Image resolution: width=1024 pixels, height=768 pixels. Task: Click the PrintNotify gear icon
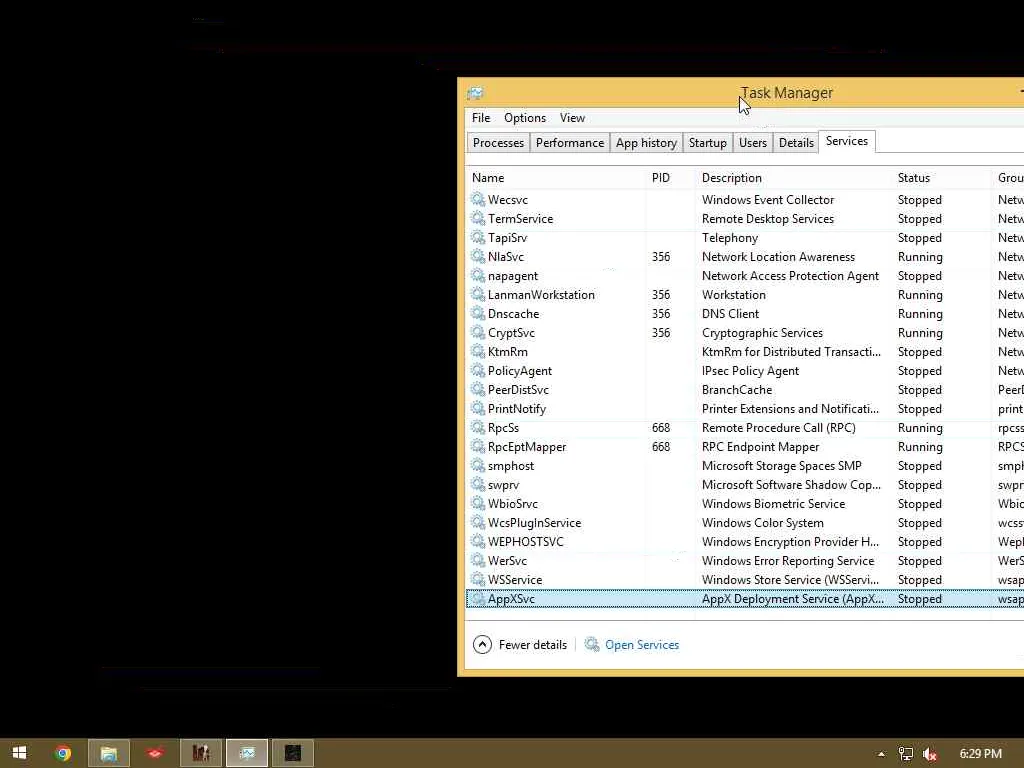pyautogui.click(x=478, y=408)
